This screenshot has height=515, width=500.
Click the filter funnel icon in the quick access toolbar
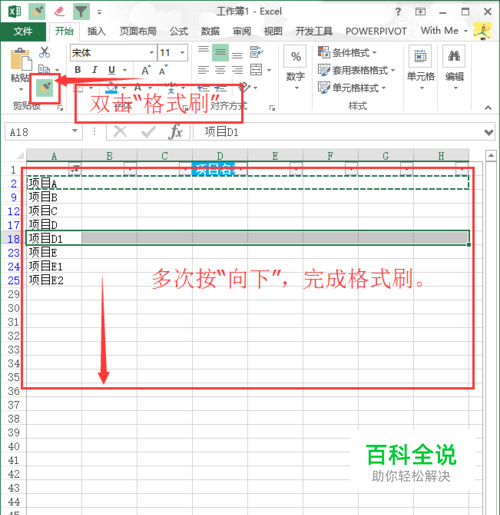[x=81, y=12]
